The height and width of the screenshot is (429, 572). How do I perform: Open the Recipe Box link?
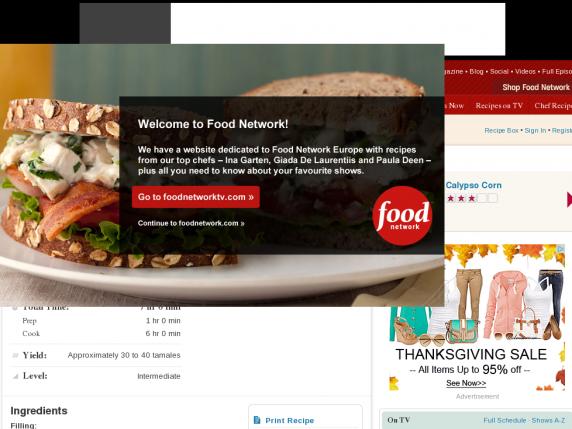[x=501, y=131]
